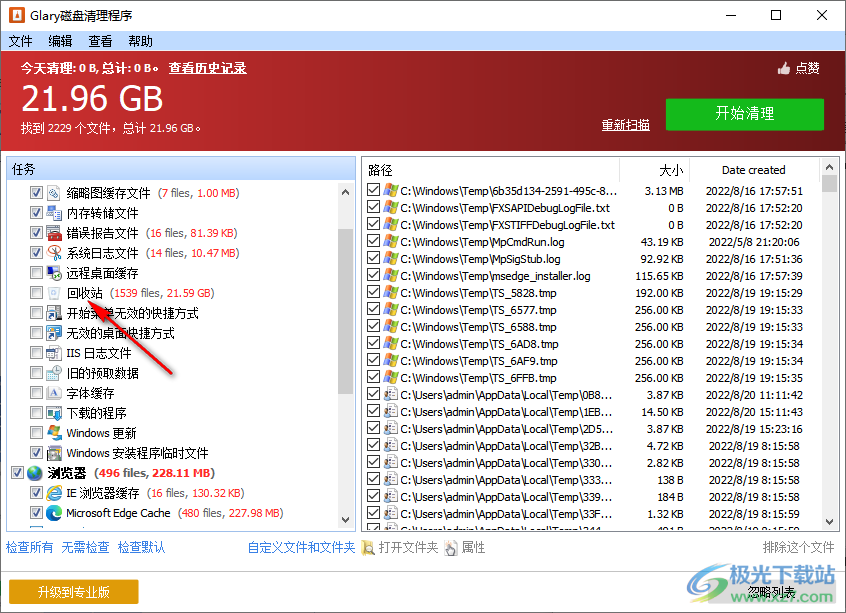Click the 点赞 thumbs-up icon
The height and width of the screenshot is (613, 846).
tap(793, 68)
